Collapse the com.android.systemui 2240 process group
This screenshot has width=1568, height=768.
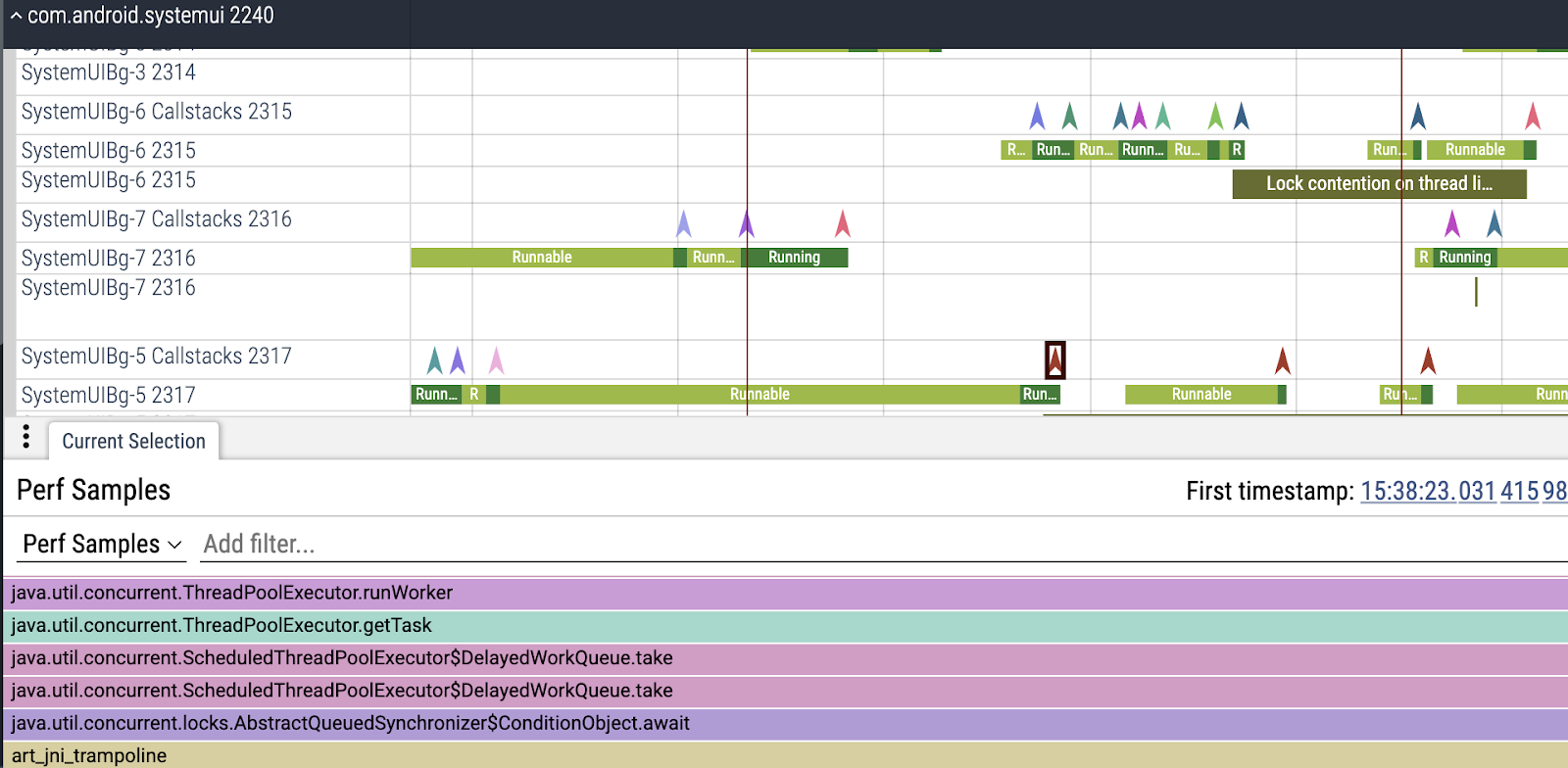[x=16, y=16]
